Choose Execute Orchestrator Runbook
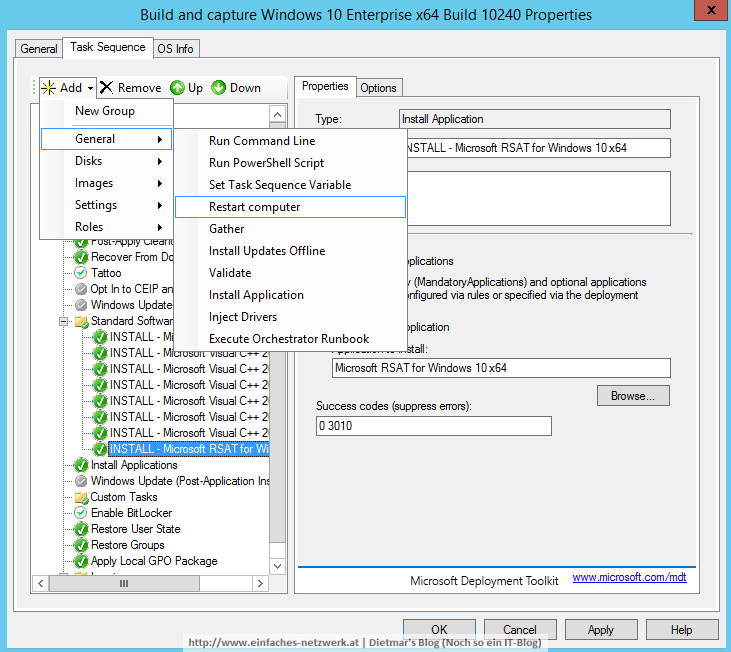The image size is (731, 652). (290, 339)
